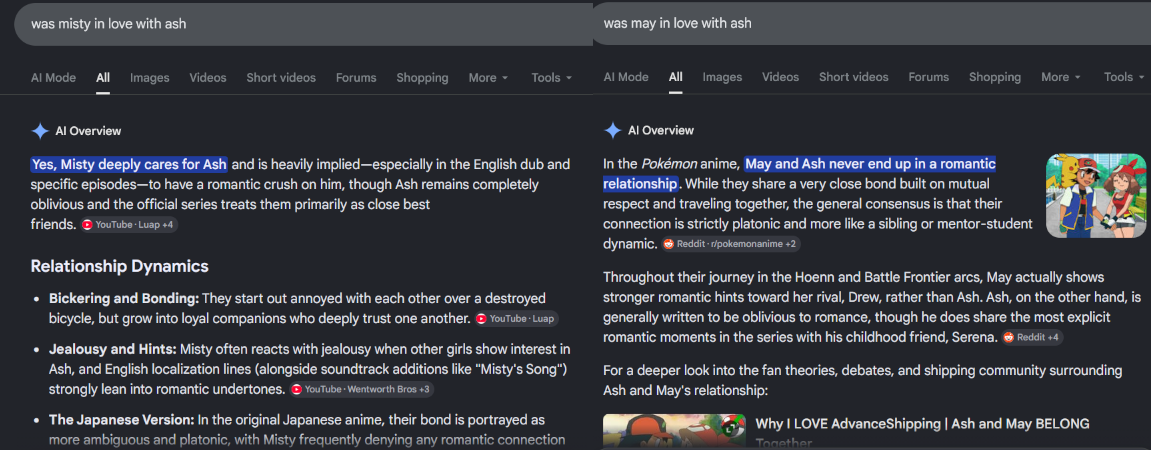Click YouTube icon in "Luap +4" chip
Screen dimensions: 1151x450
point(87,225)
